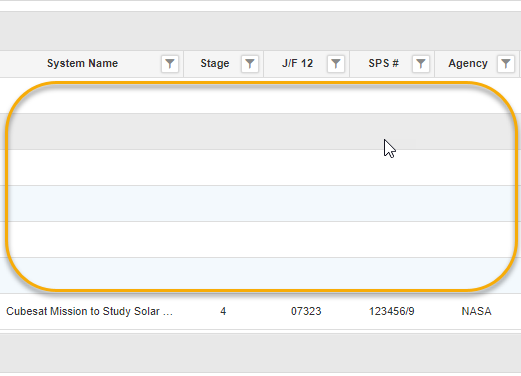This screenshot has width=521, height=376.
Task: Sort by Stage column header
Action: pos(215,63)
